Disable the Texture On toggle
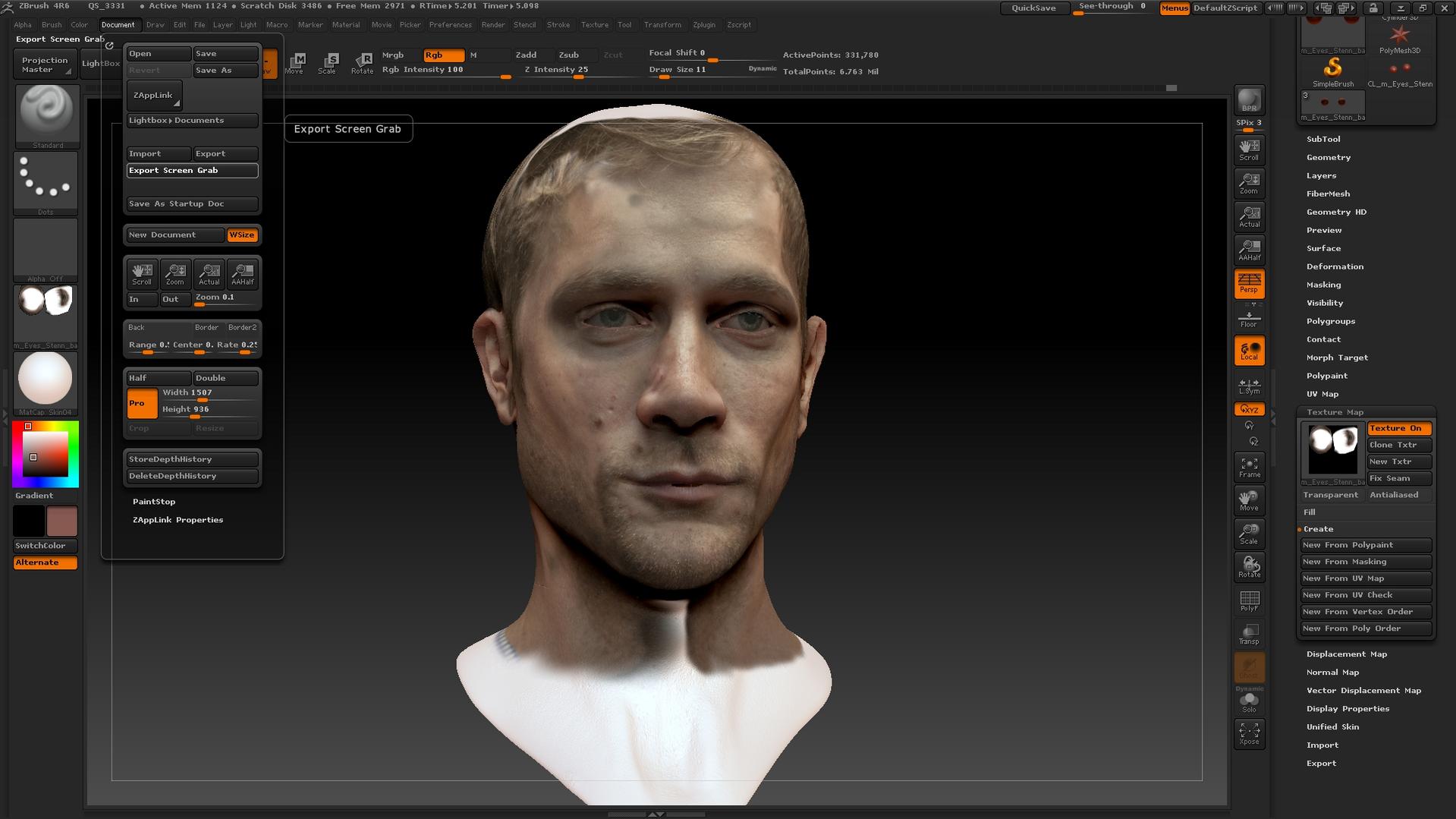Viewport: 1456px width, 819px height. [x=1398, y=428]
